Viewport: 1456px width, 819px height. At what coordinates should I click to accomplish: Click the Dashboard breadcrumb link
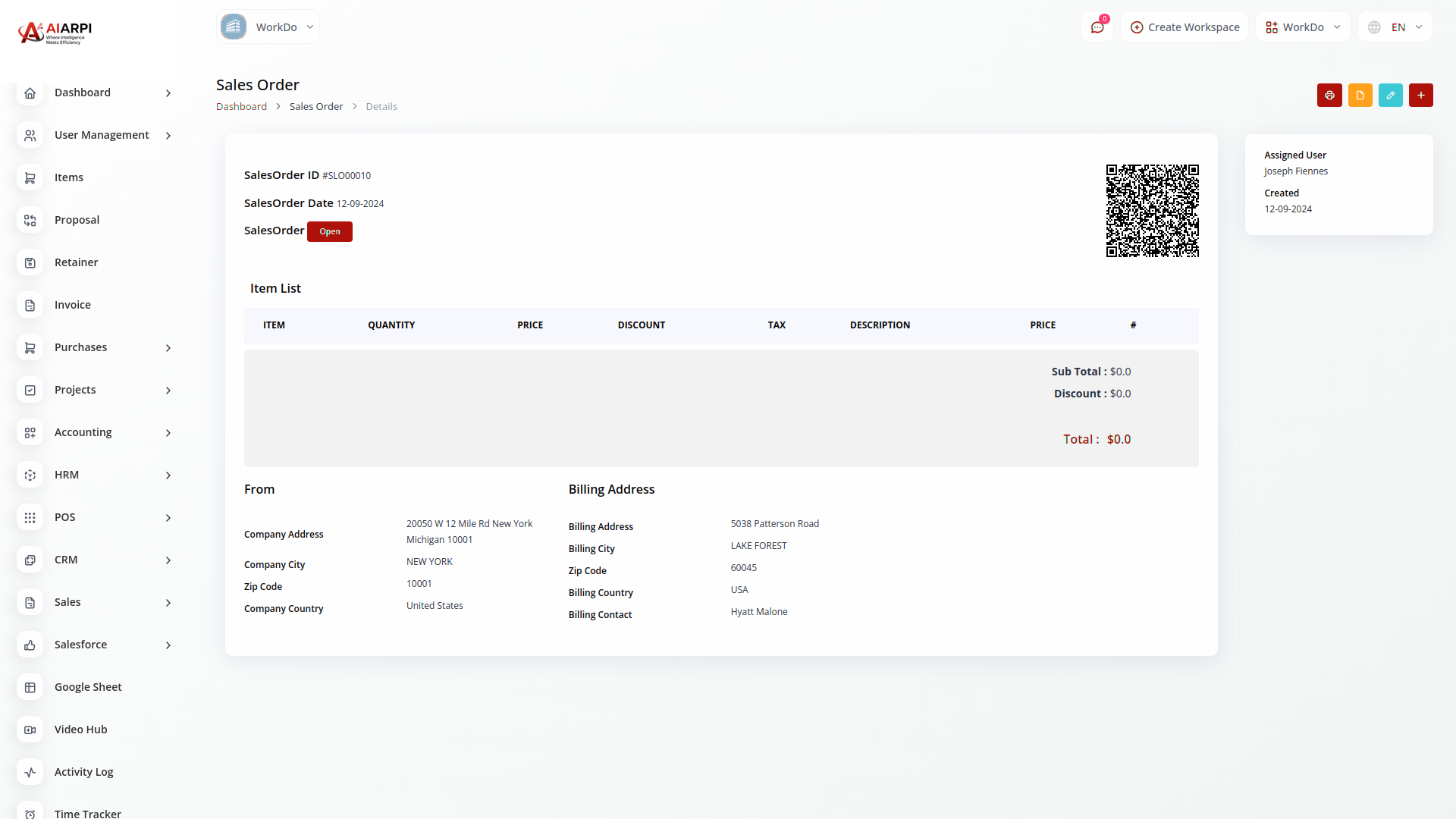241,107
